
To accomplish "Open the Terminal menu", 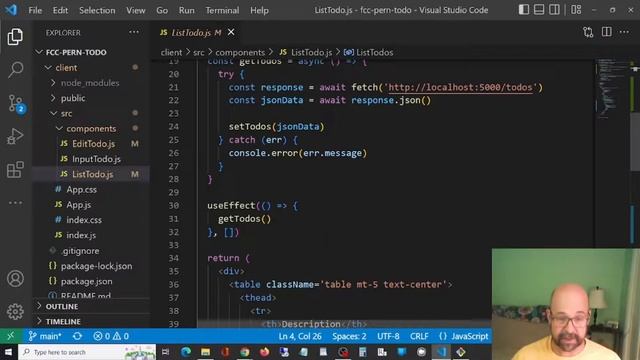I will [x=222, y=10].
